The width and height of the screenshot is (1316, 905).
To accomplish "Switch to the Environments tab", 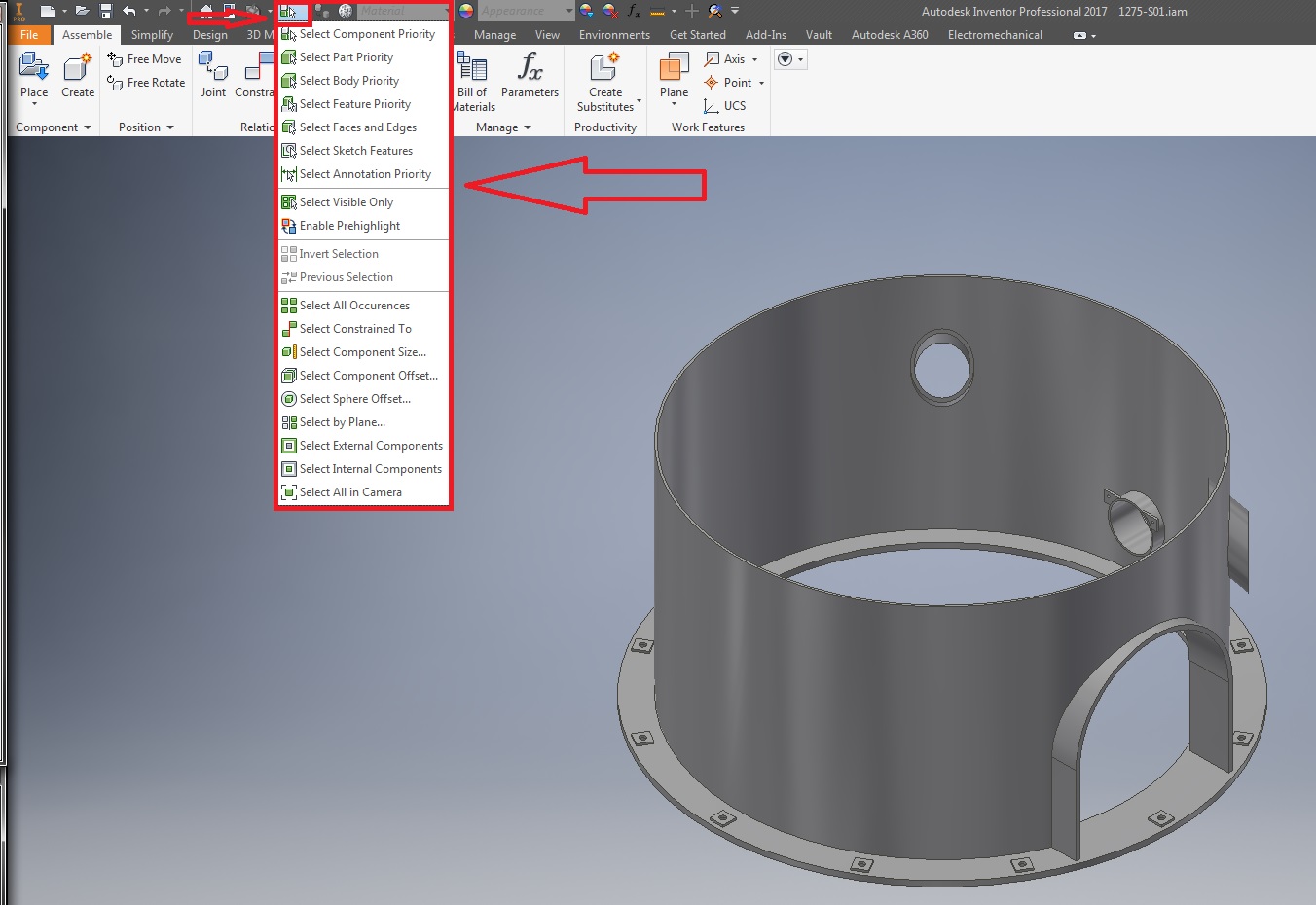I will click(614, 35).
